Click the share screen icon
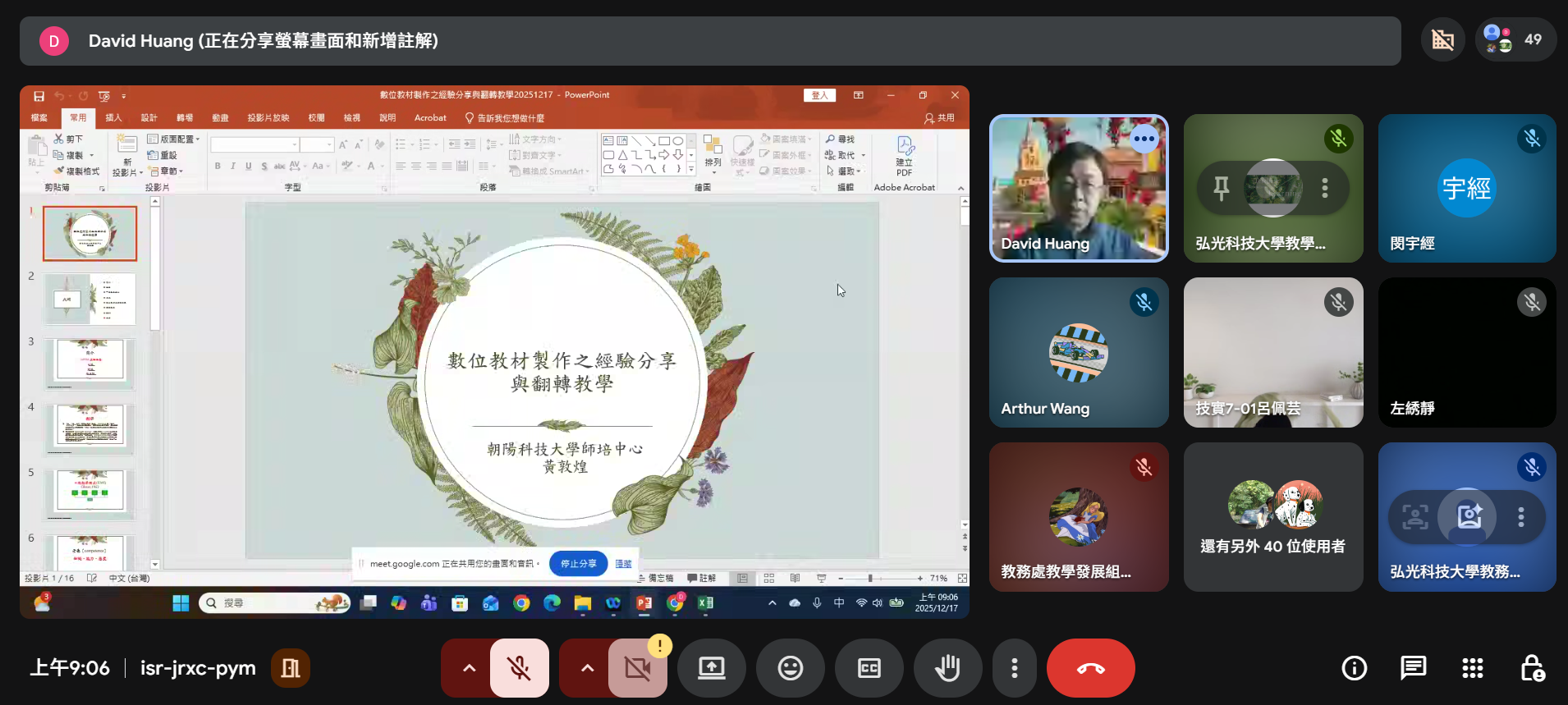 tap(711, 668)
